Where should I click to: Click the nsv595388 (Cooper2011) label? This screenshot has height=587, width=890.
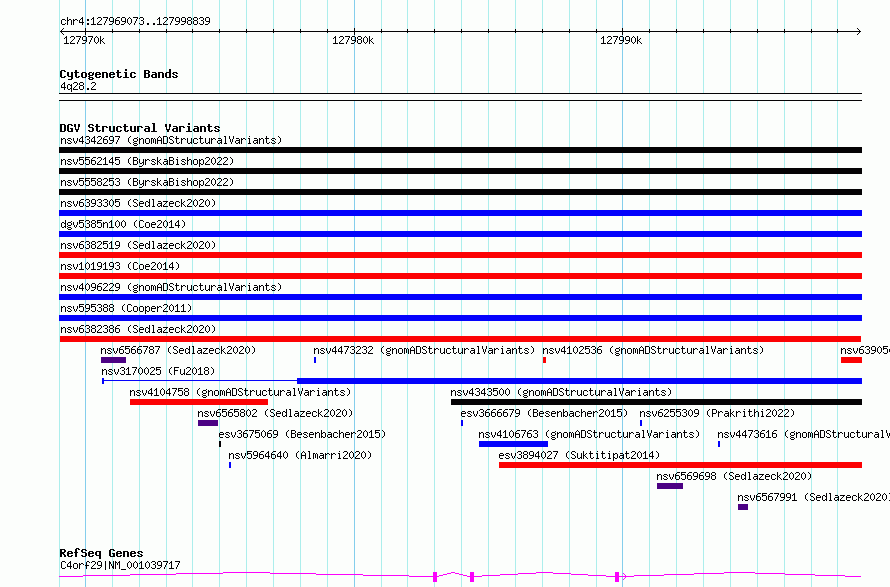126,308
